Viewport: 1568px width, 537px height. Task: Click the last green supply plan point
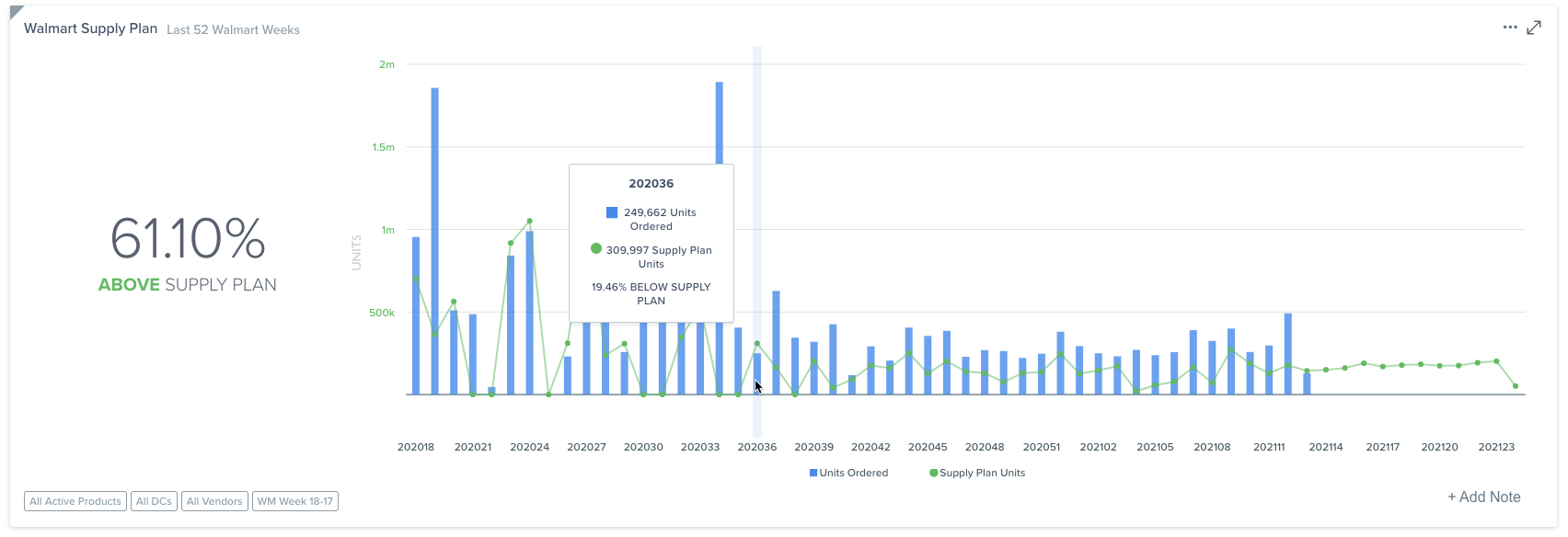pos(1516,386)
